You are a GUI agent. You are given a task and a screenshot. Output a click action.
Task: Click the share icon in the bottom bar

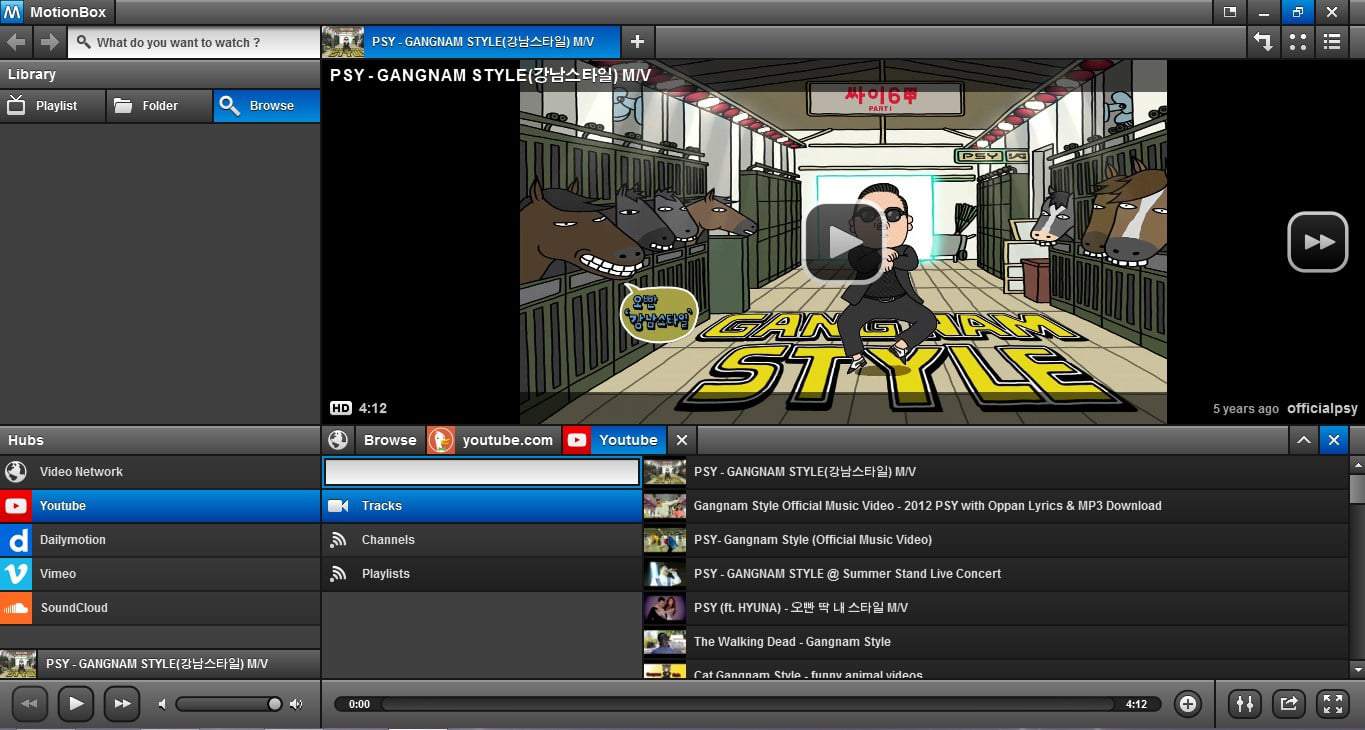[x=1289, y=704]
